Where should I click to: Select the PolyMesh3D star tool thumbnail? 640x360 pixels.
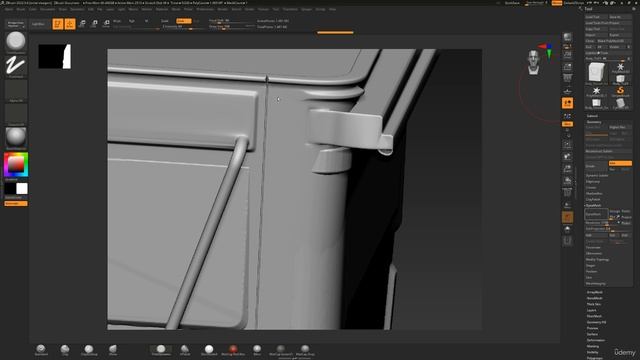click(620, 67)
